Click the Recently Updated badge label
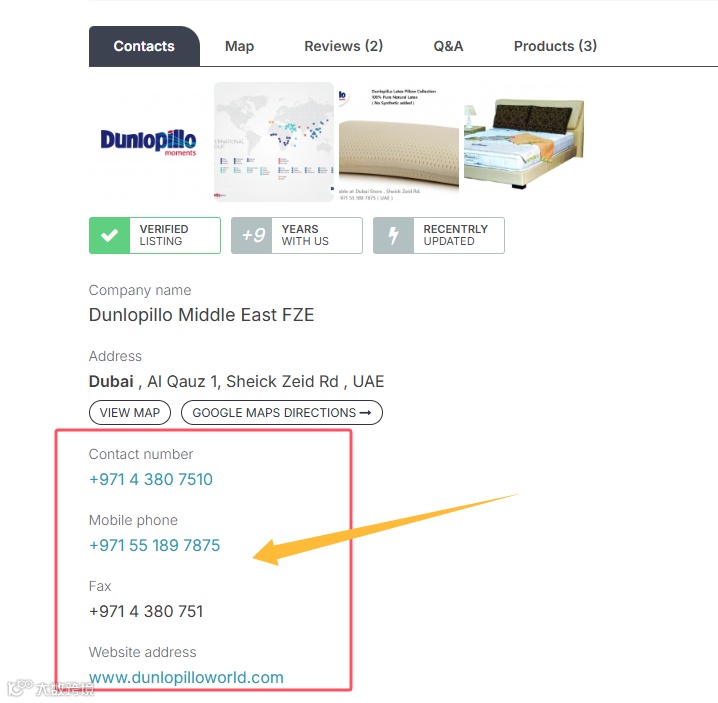The width and height of the screenshot is (718, 703). pos(456,235)
